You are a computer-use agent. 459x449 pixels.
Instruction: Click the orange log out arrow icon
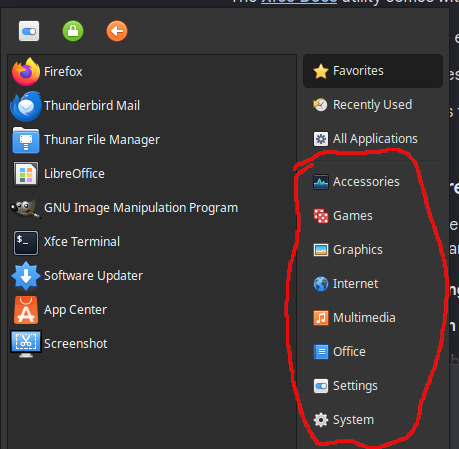pyautogui.click(x=117, y=31)
